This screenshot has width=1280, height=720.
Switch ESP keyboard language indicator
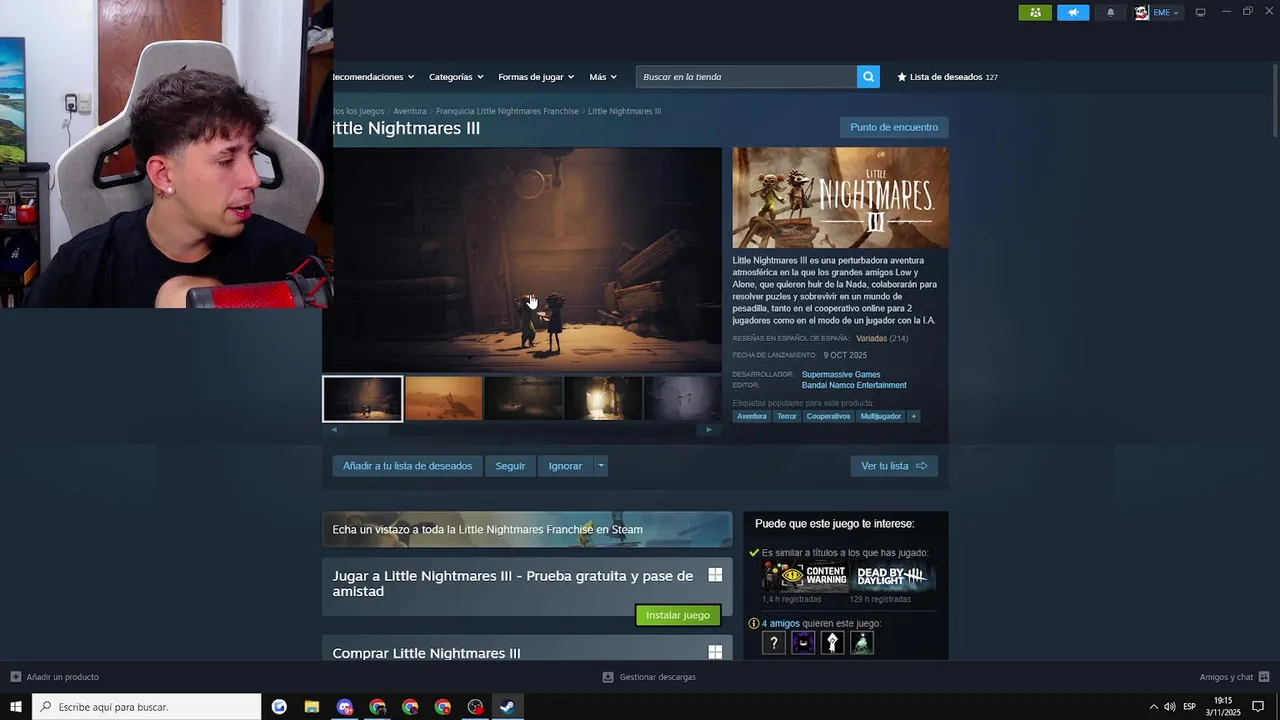click(x=1189, y=707)
